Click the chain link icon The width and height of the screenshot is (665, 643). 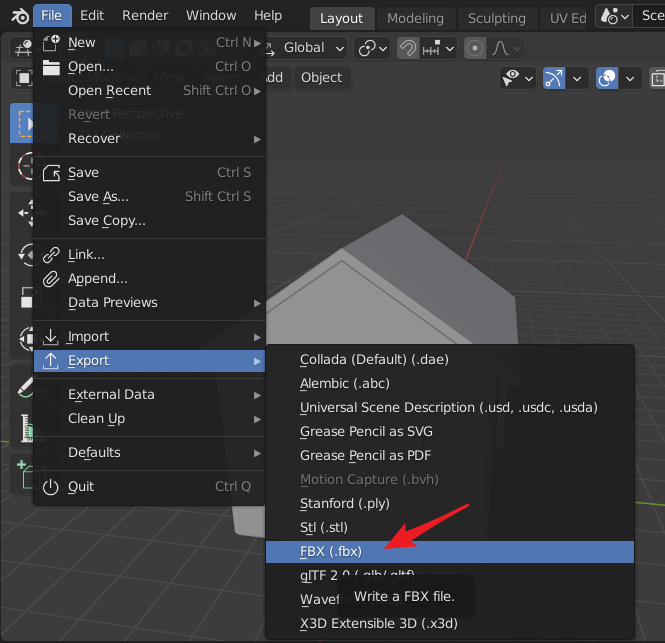pyautogui.click(x=51, y=255)
